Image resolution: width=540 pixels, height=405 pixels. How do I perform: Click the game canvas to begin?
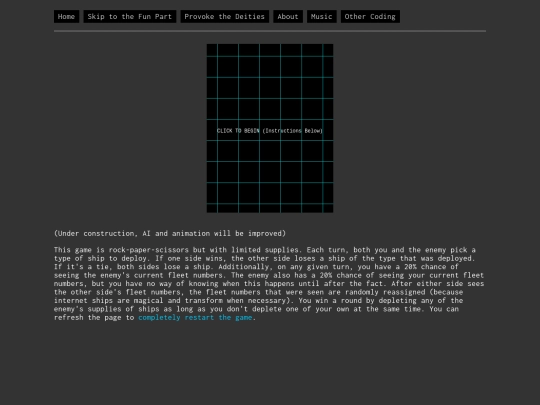click(x=270, y=128)
